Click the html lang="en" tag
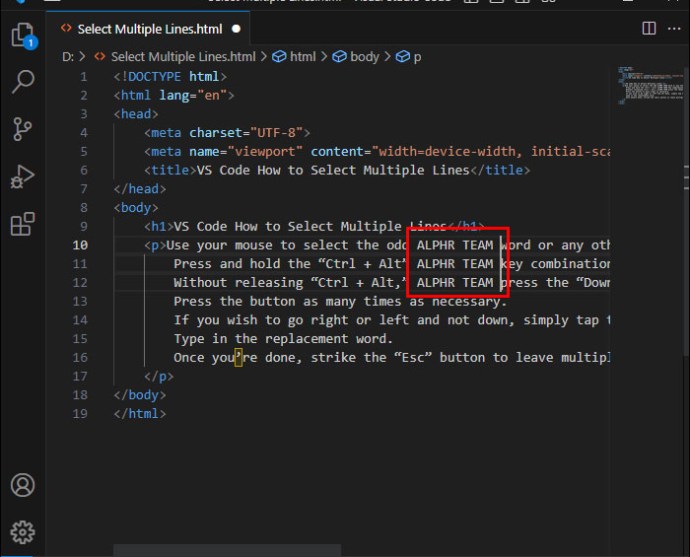690x557 pixels. pos(174,95)
